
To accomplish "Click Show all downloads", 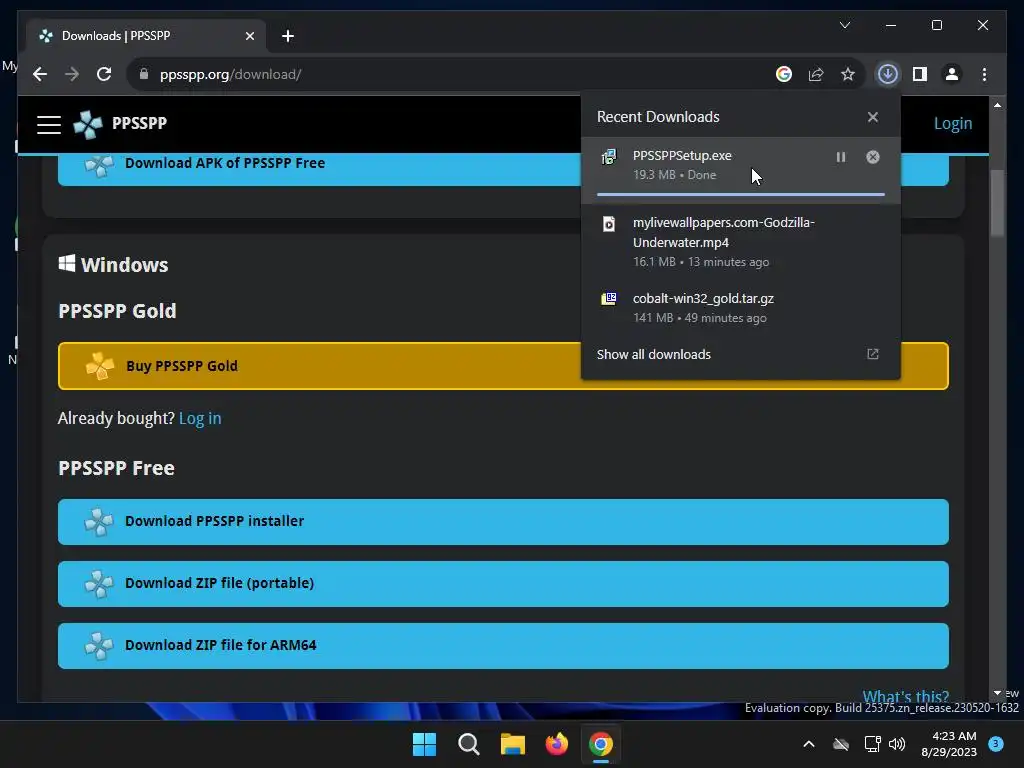I will click(654, 355).
